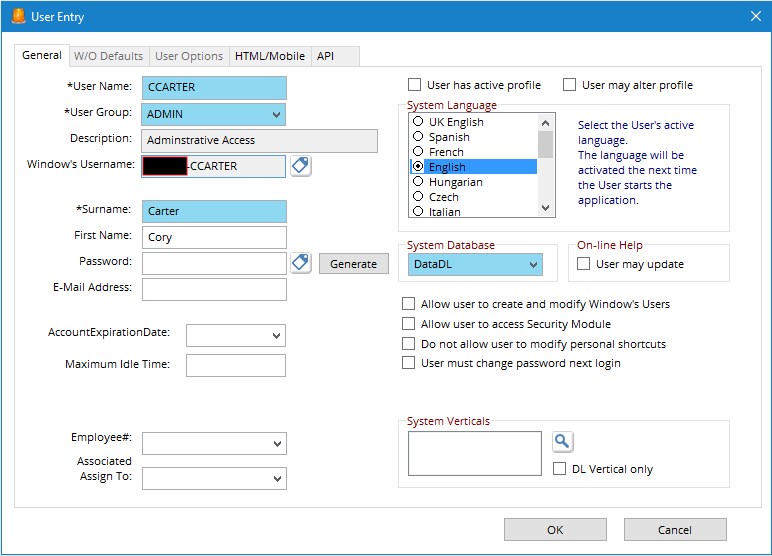
Task: Click language list scroll up arrow
Action: 546,123
